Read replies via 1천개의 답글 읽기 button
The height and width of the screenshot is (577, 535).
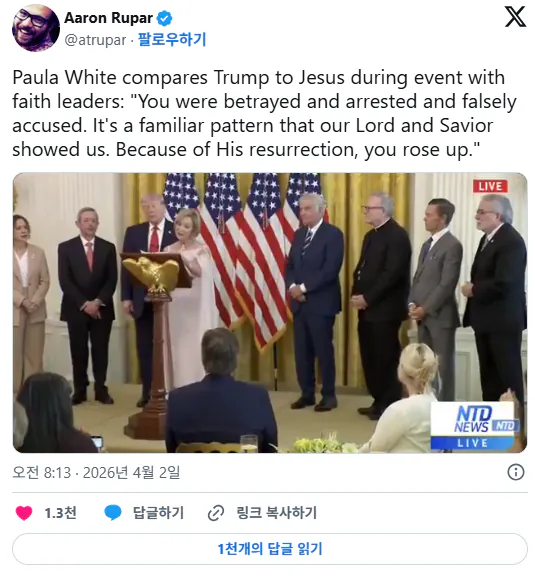pos(270,549)
